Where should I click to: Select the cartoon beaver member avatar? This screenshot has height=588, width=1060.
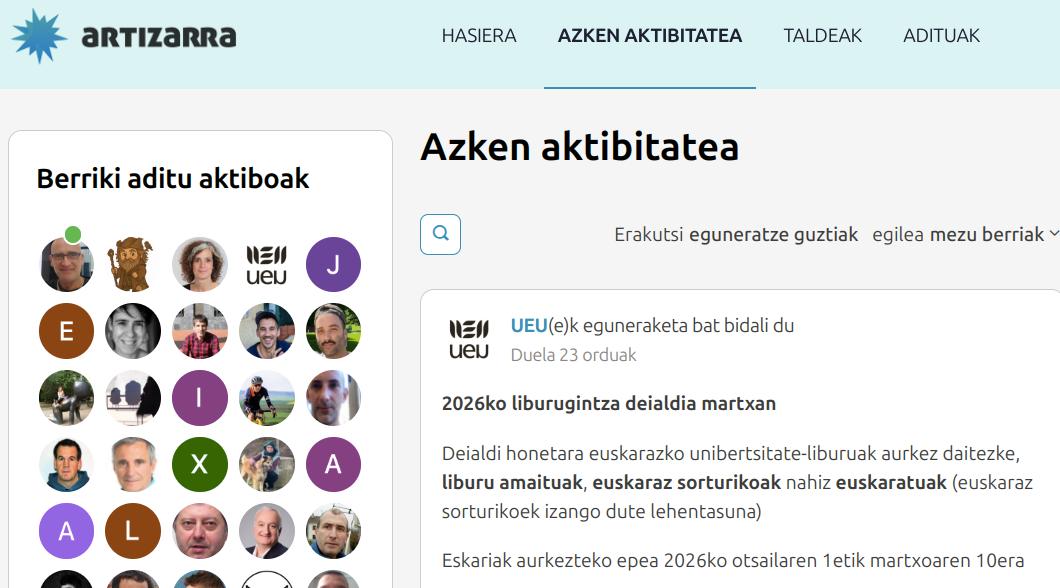pyautogui.click(x=132, y=265)
